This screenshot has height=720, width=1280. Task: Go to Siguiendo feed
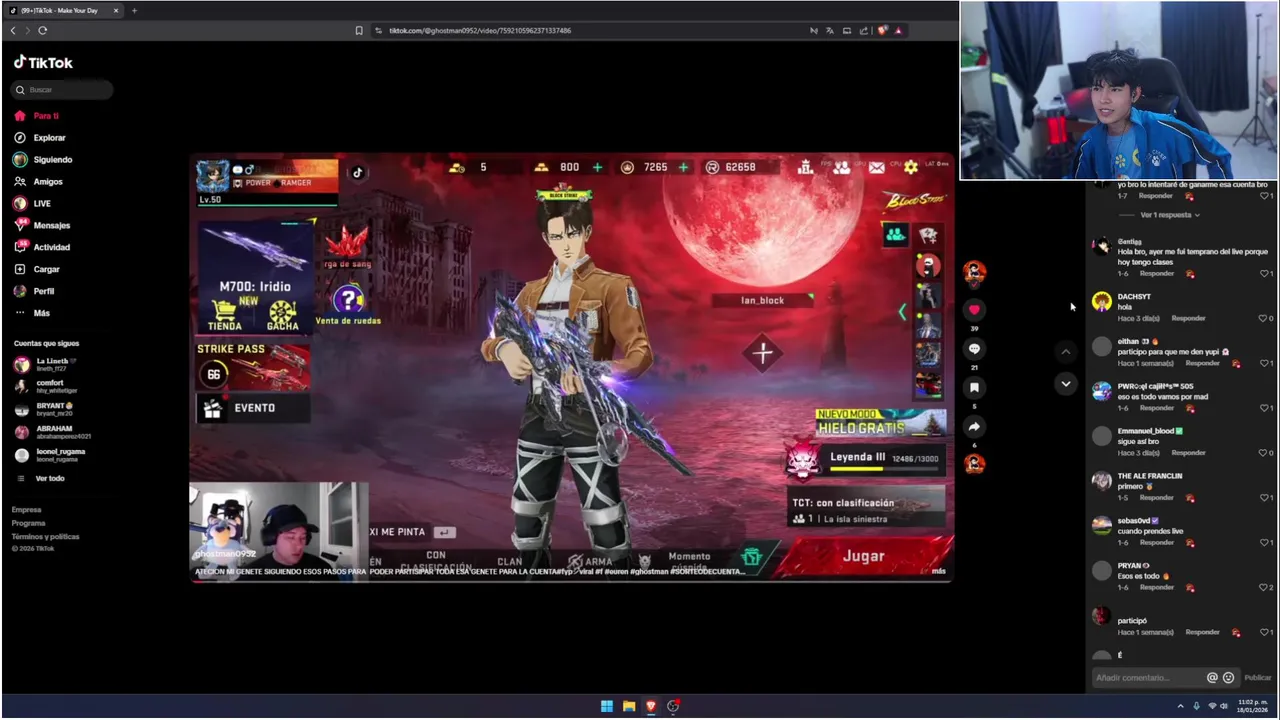tap(52, 160)
